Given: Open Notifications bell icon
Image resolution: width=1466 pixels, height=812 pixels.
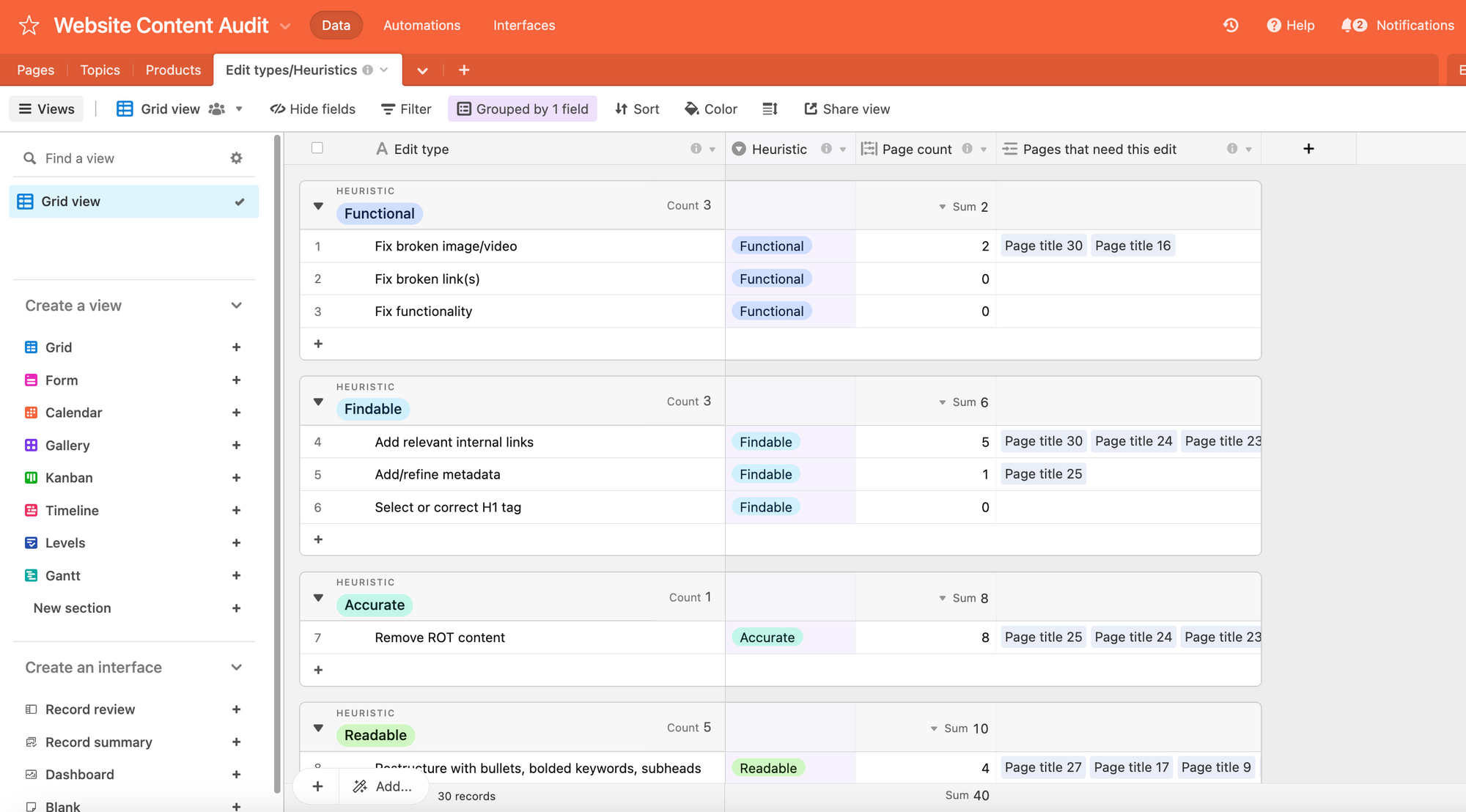Looking at the screenshot, I should (x=1347, y=26).
